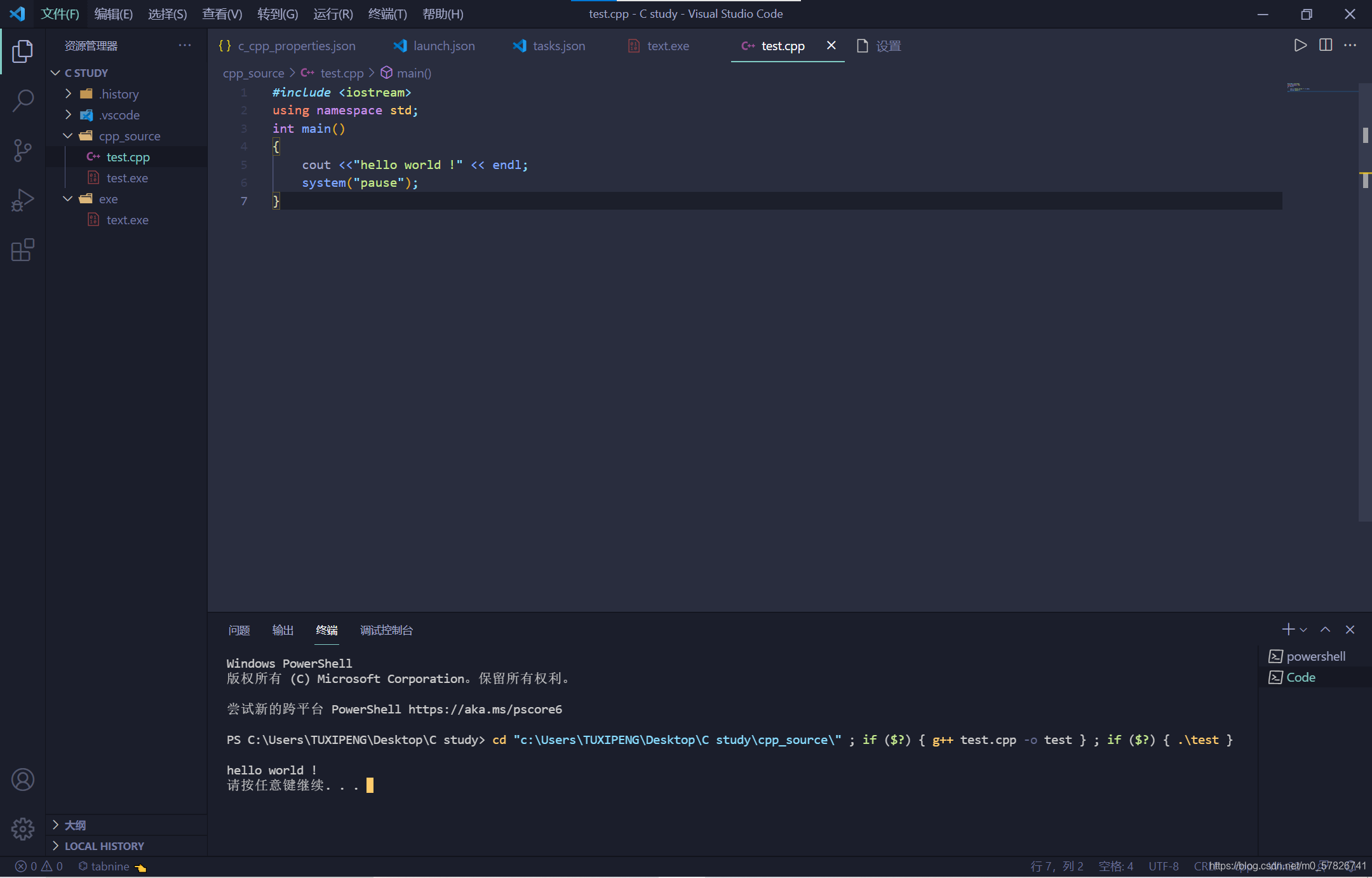
Task: Collapse the cpp_source folder
Action: pyautogui.click(x=67, y=135)
